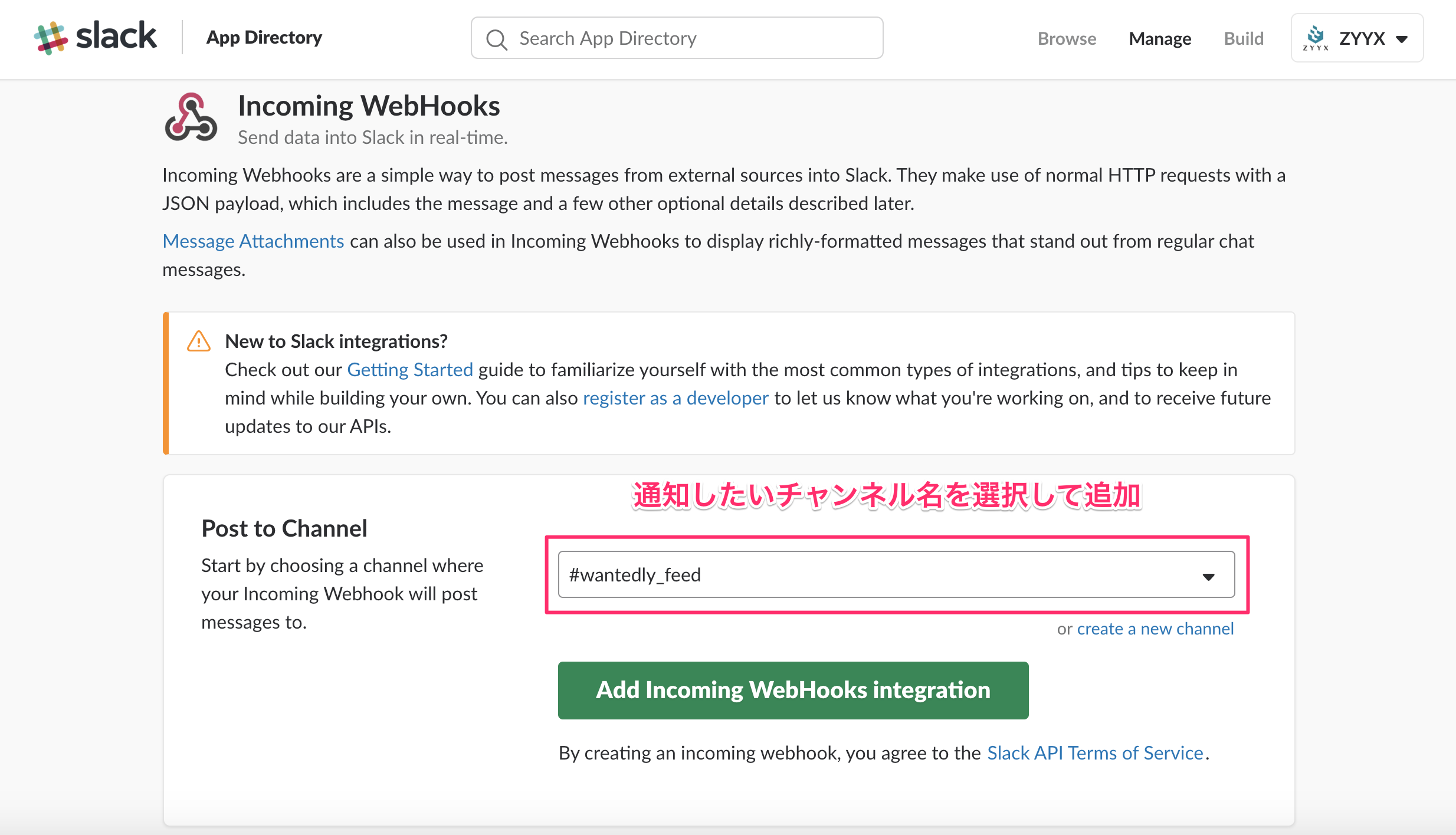Open the Browse menu item
1456x835 pixels.
tap(1067, 38)
